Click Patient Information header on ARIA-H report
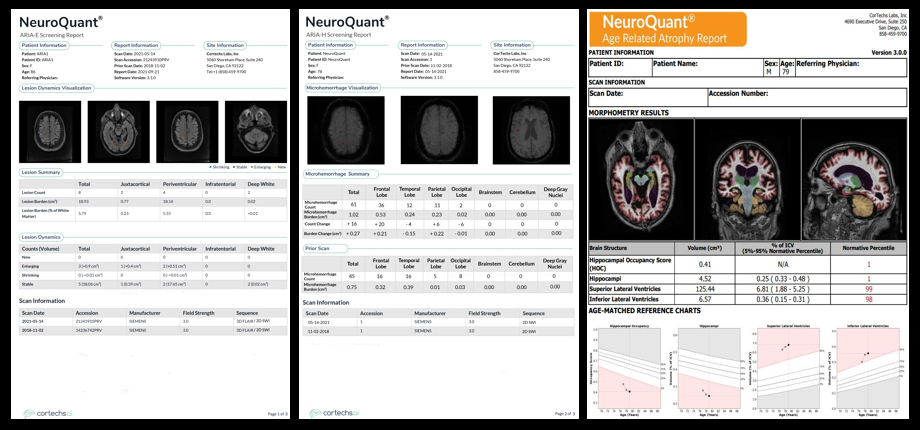The image size is (920, 430). 330,45
